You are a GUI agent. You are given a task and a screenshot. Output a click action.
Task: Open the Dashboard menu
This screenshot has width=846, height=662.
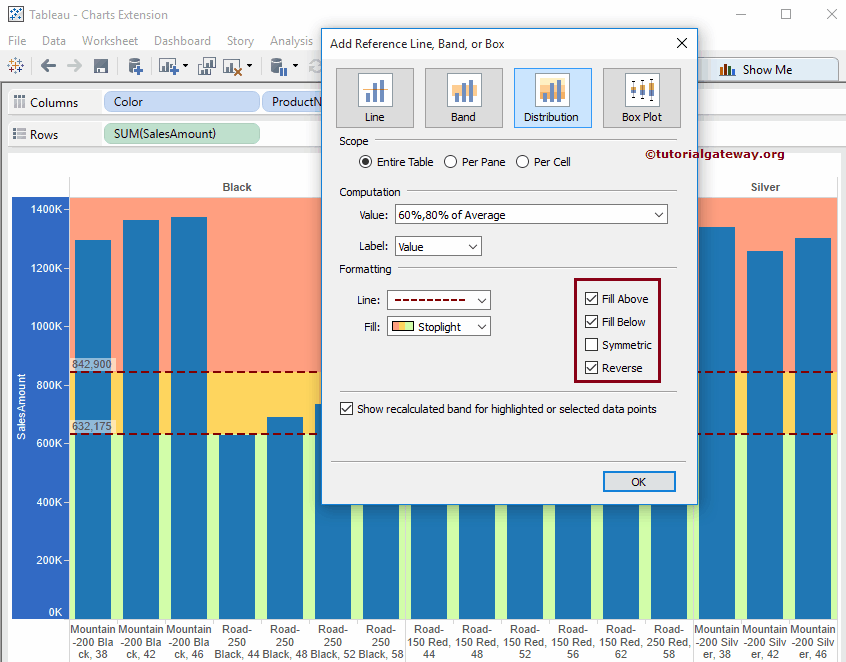[x=182, y=41]
